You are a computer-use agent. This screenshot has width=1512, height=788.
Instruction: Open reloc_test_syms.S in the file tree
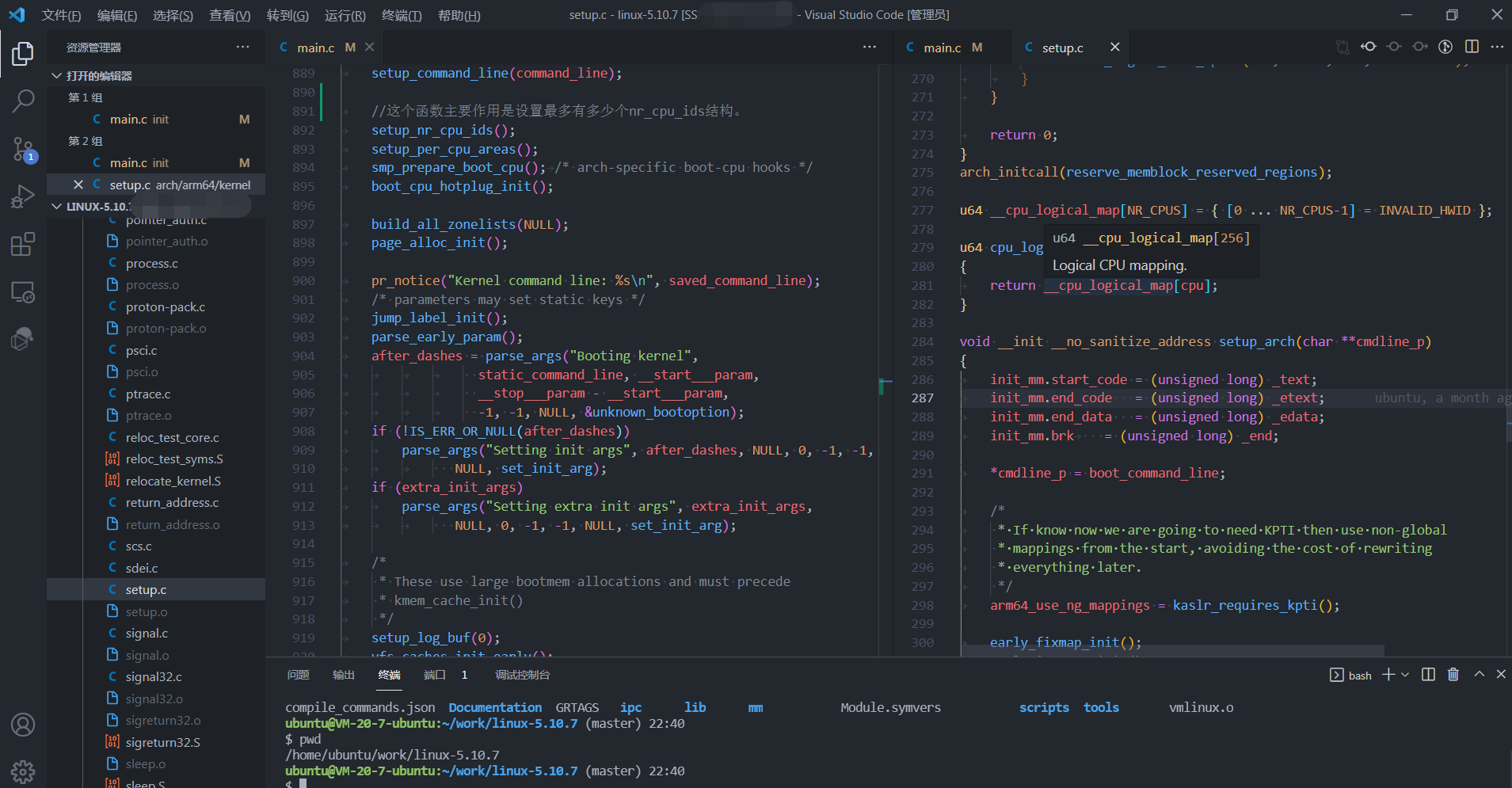coord(174,459)
